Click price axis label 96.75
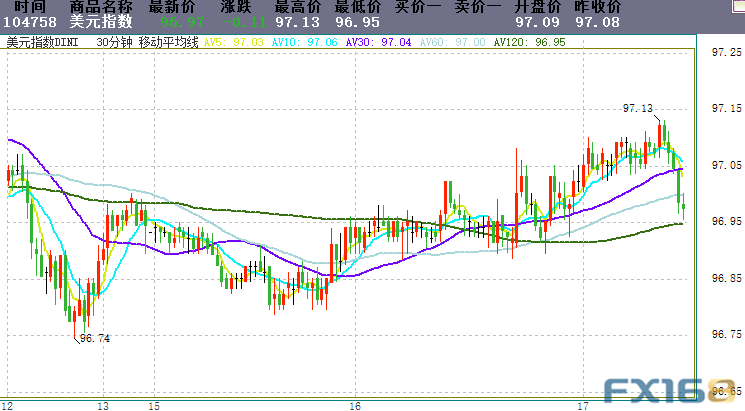 (726, 335)
